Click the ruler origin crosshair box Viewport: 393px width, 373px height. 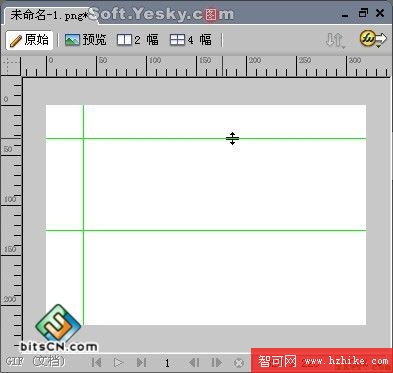11,66
